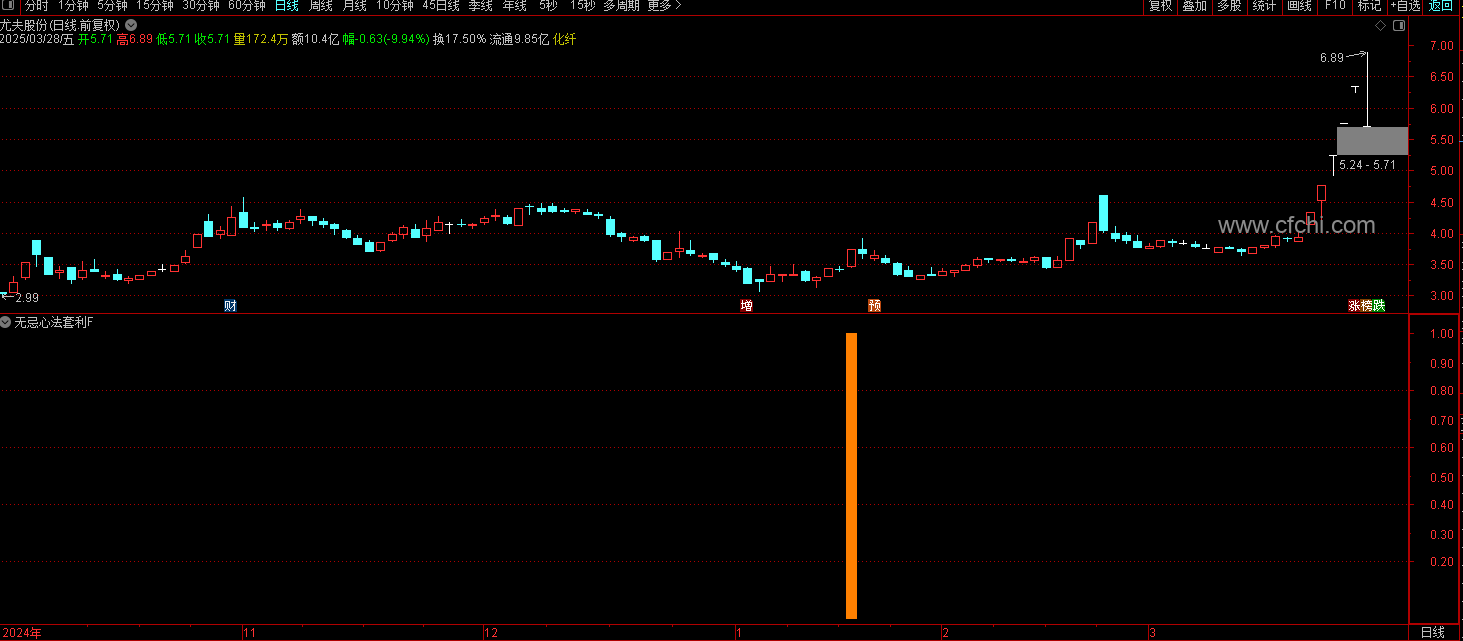This screenshot has width=1463, height=641.
Task: Click the 量172.4万 volume value
Action: pyautogui.click(x=261, y=39)
